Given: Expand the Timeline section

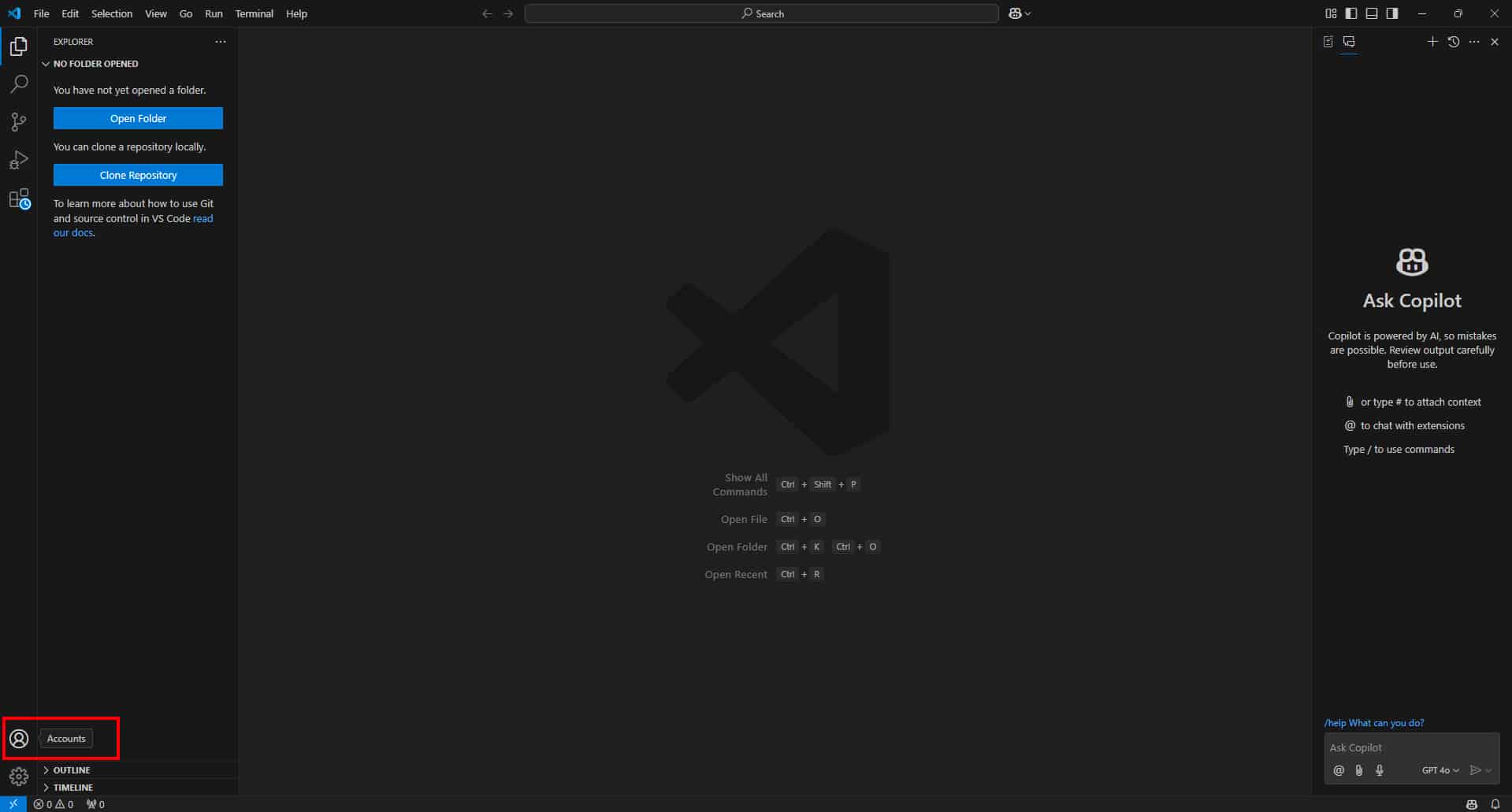Looking at the screenshot, I should 138,788.
